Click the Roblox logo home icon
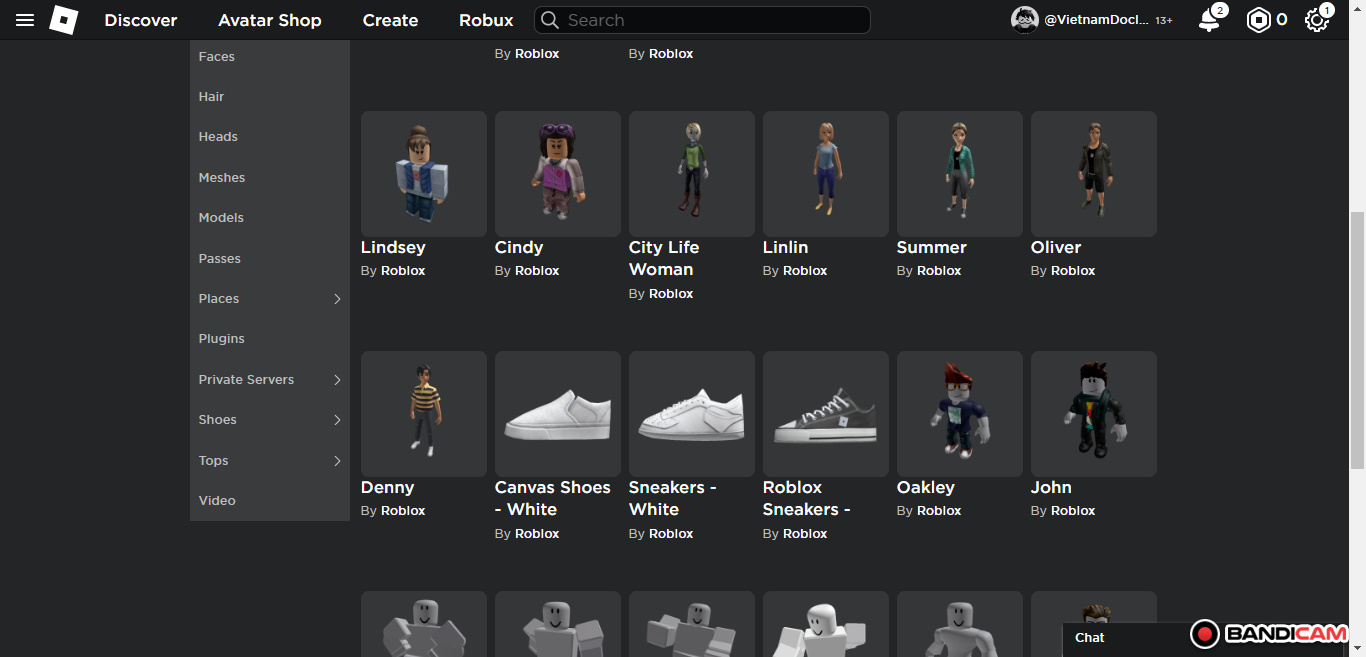 pos(64,20)
